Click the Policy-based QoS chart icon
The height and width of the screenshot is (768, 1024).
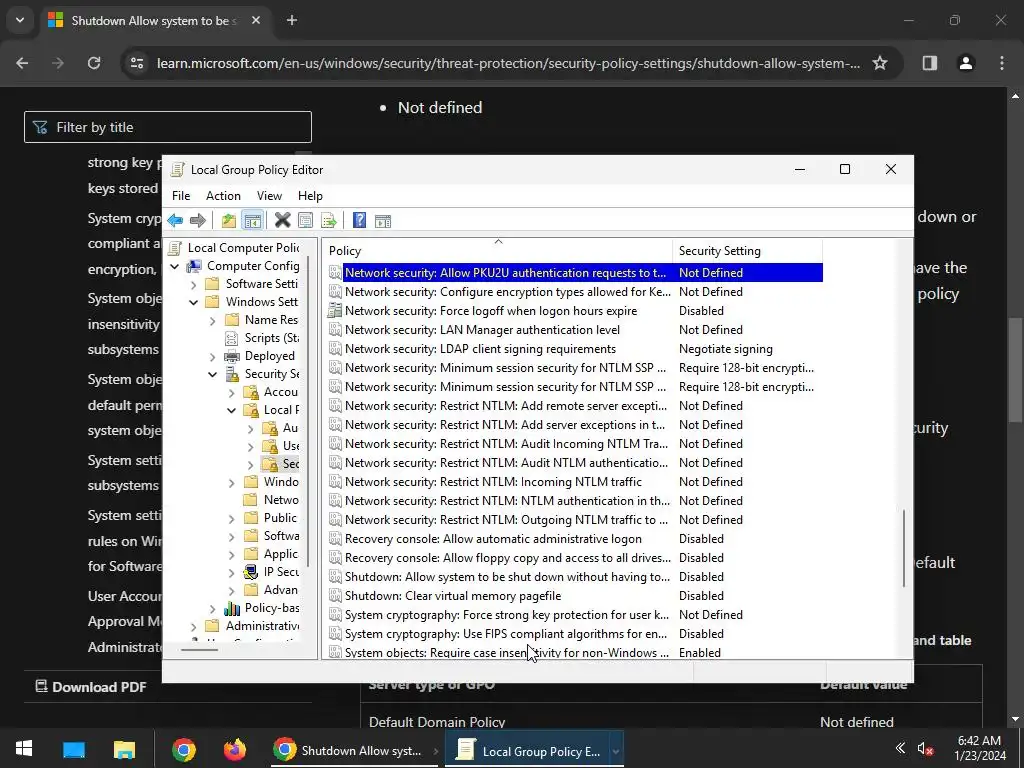click(x=231, y=608)
